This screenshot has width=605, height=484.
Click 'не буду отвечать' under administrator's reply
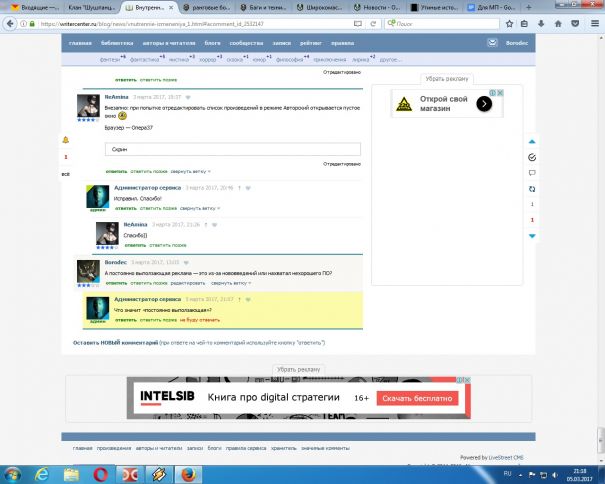(x=200, y=321)
